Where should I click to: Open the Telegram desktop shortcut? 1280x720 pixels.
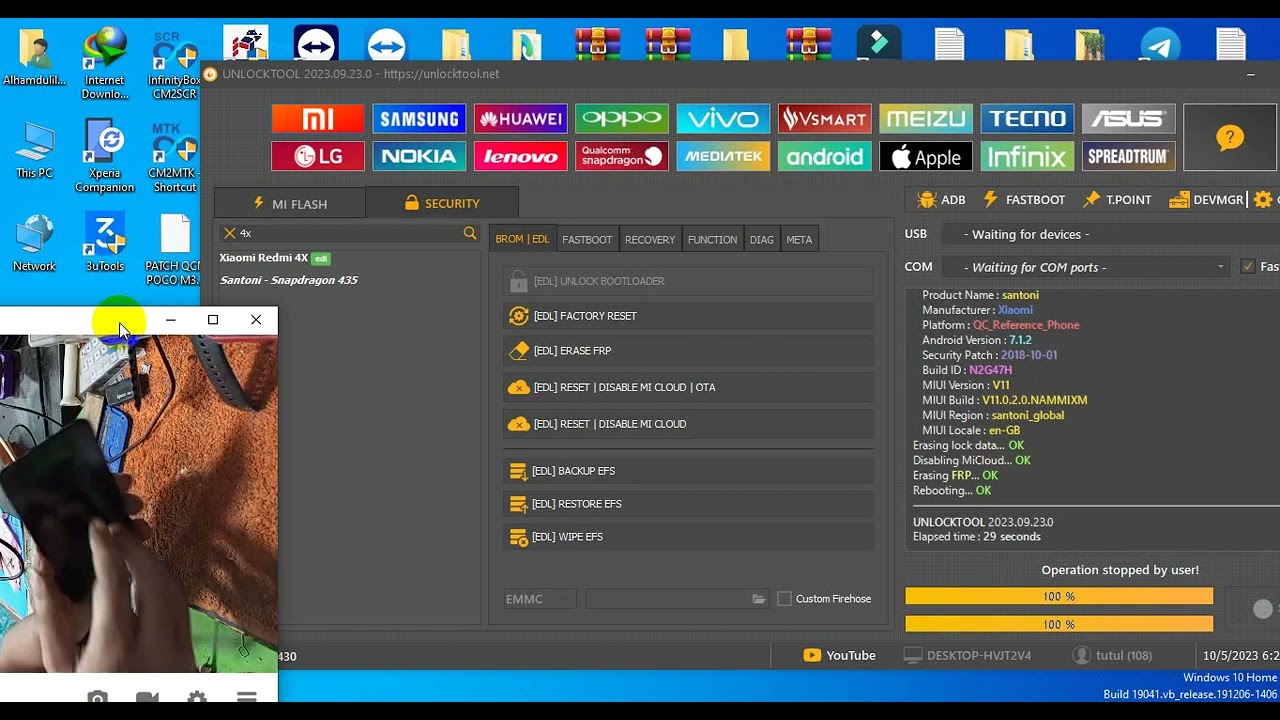[x=1160, y=44]
